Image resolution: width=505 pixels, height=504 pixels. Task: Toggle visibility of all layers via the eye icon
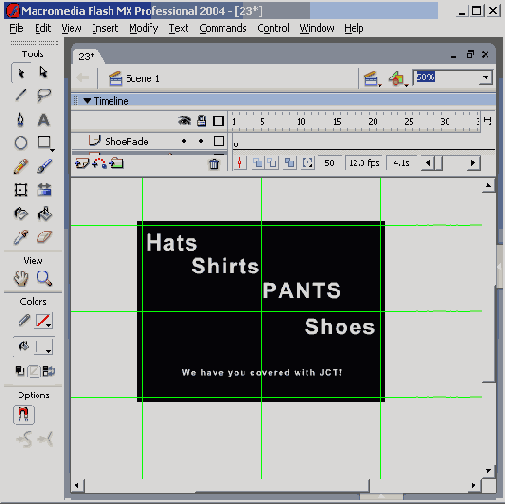[x=184, y=121]
